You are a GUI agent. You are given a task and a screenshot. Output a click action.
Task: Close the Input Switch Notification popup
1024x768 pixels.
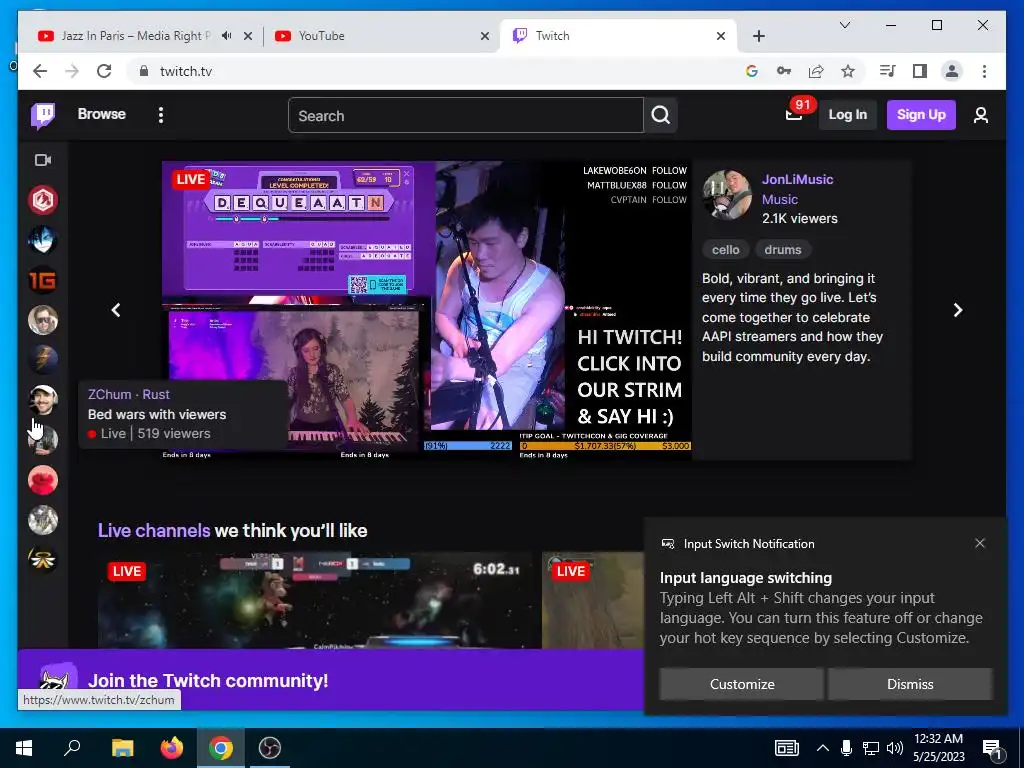(980, 543)
